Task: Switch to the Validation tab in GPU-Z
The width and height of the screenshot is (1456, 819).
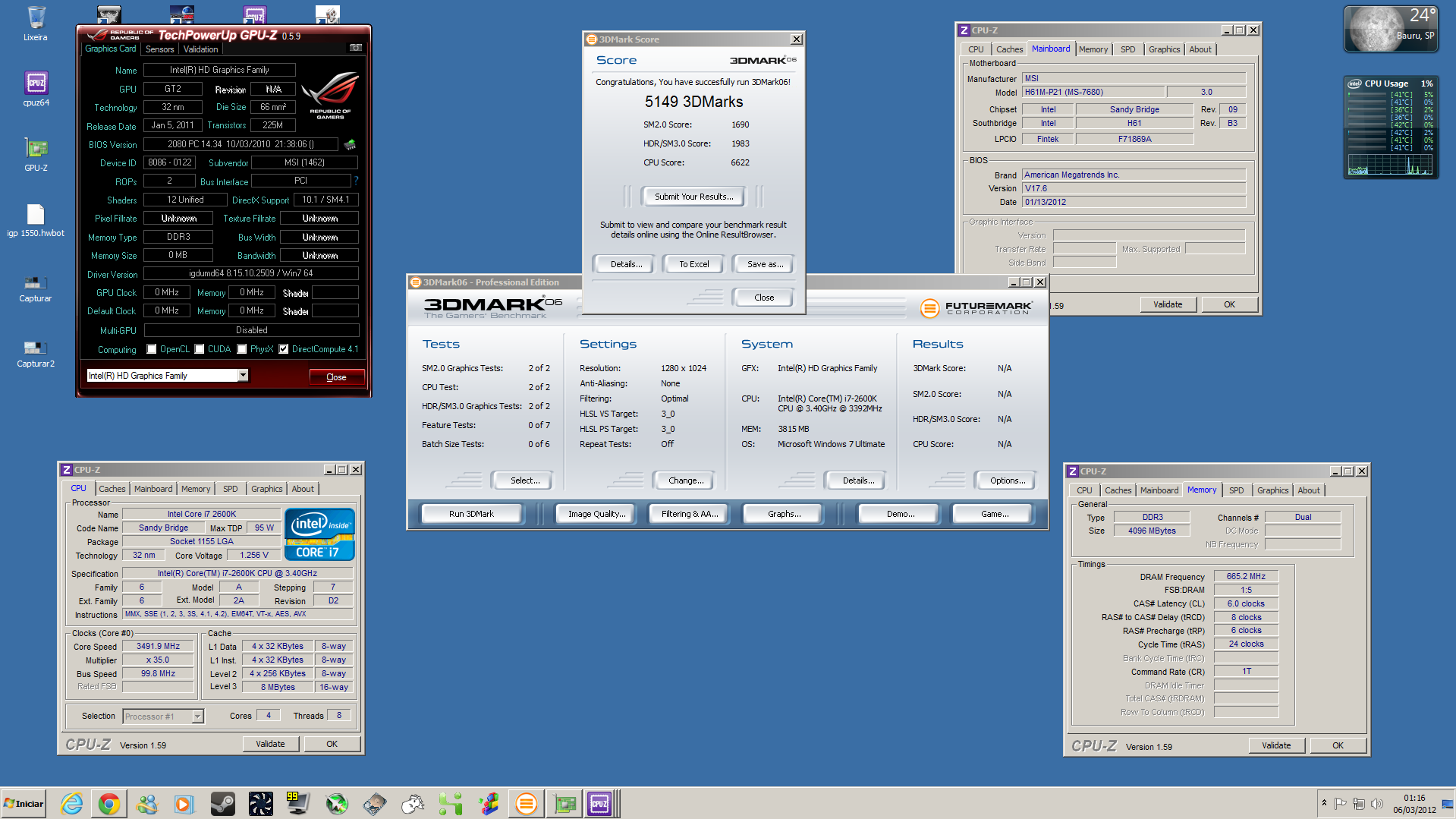Action: [x=200, y=49]
